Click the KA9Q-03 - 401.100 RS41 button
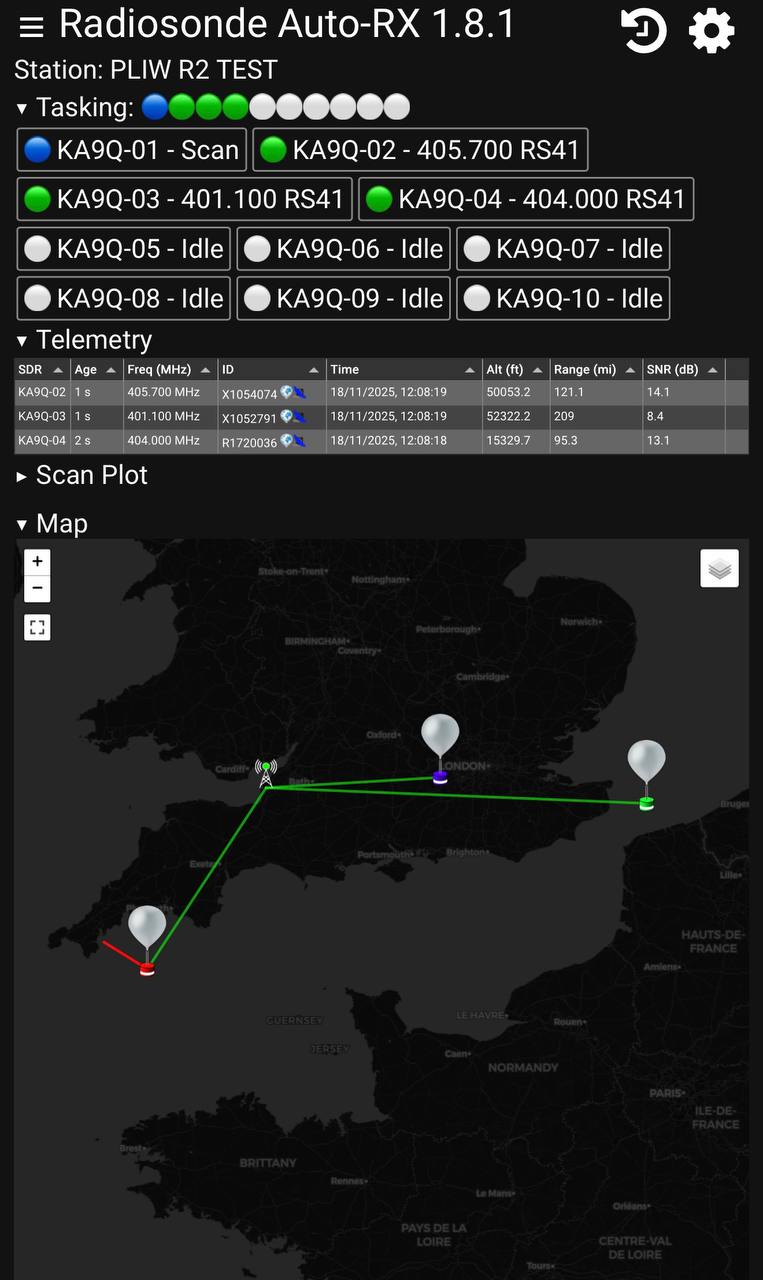The height and width of the screenshot is (1280, 763). pyautogui.click(x=185, y=199)
